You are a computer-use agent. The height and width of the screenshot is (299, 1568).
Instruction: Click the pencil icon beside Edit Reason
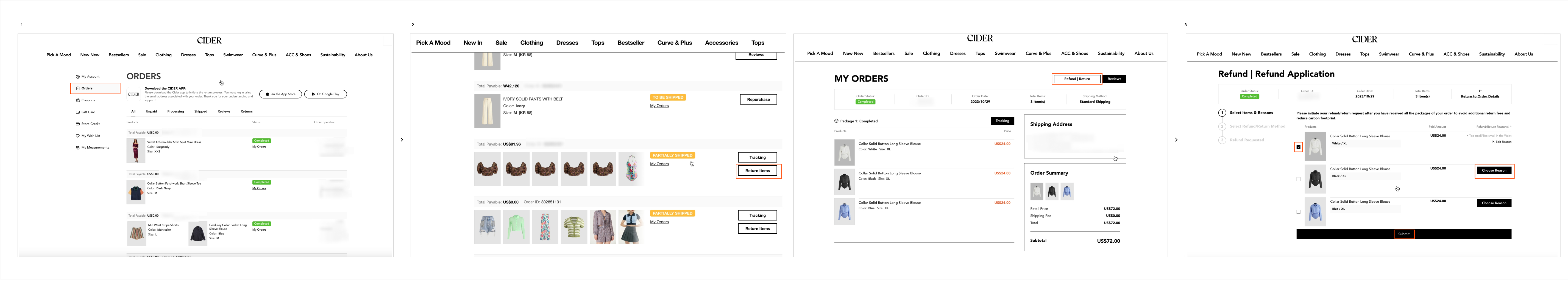click(x=1493, y=142)
